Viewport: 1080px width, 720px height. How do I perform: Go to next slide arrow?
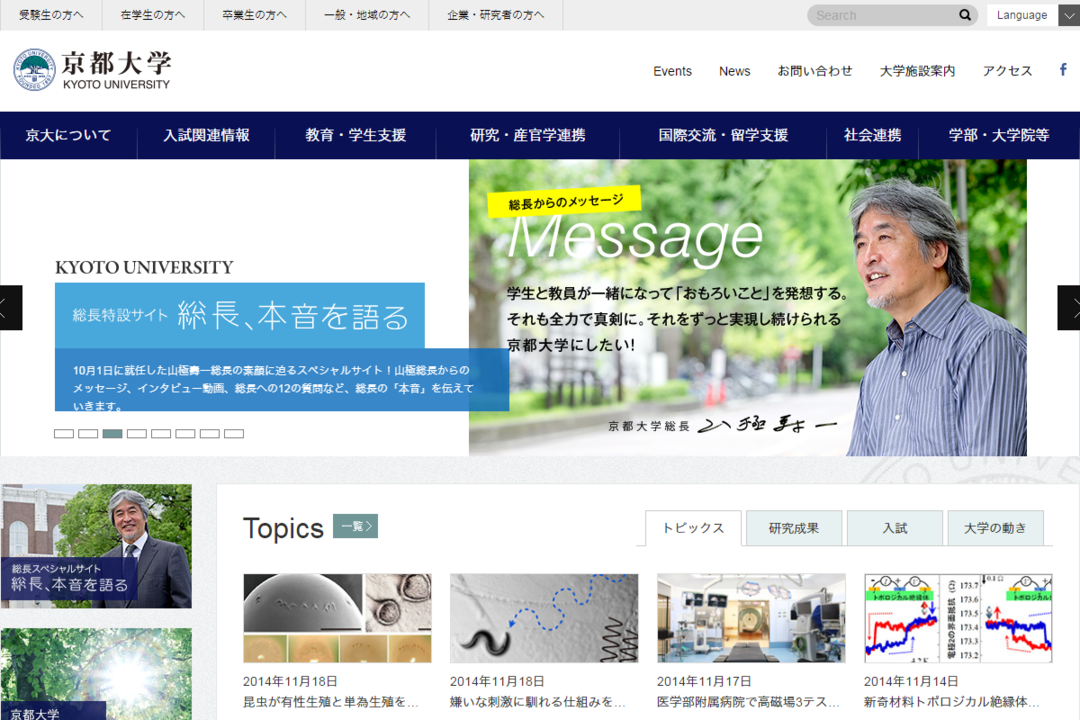pyautogui.click(x=1069, y=307)
